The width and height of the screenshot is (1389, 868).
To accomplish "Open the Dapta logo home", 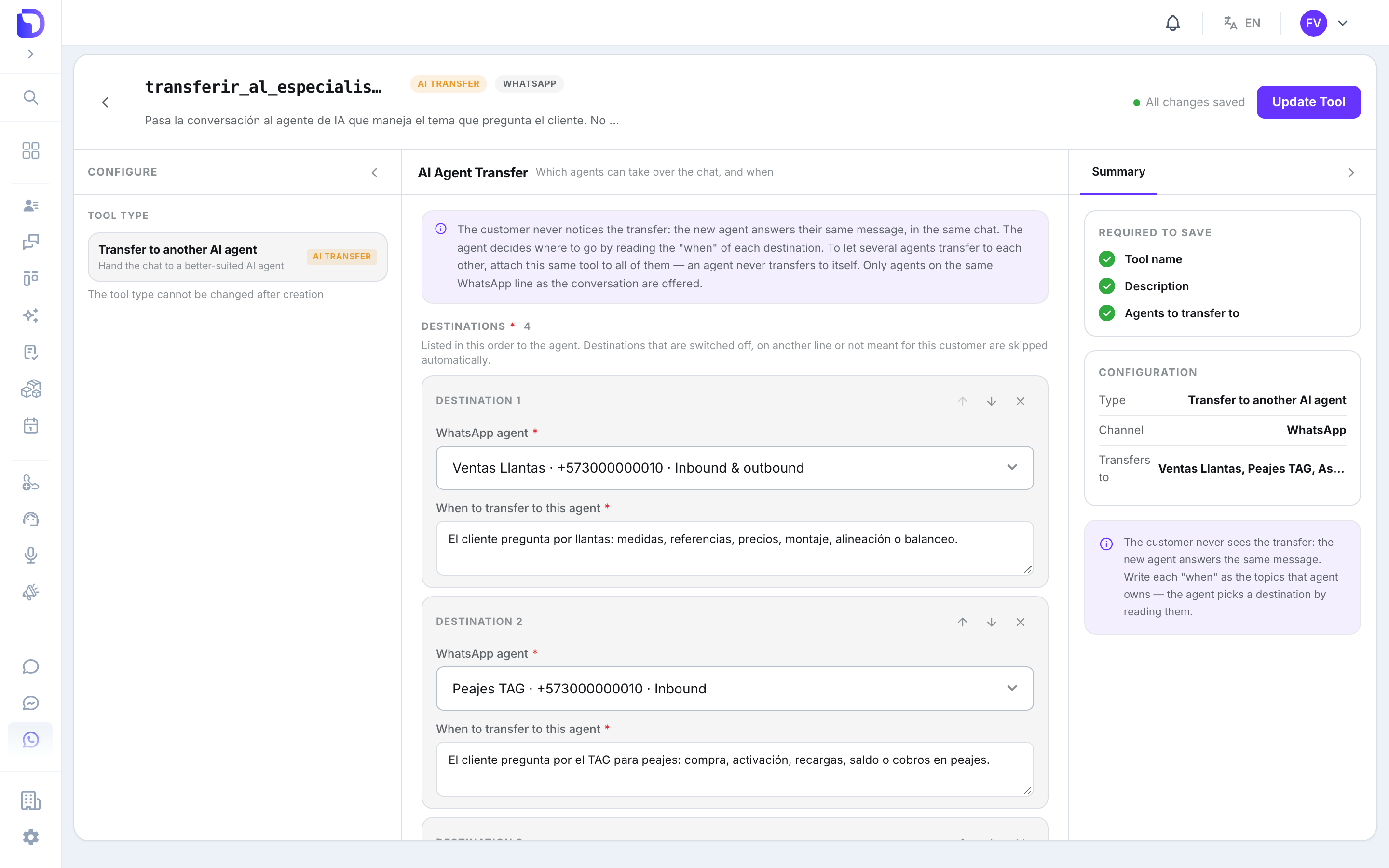I will pyautogui.click(x=30, y=23).
